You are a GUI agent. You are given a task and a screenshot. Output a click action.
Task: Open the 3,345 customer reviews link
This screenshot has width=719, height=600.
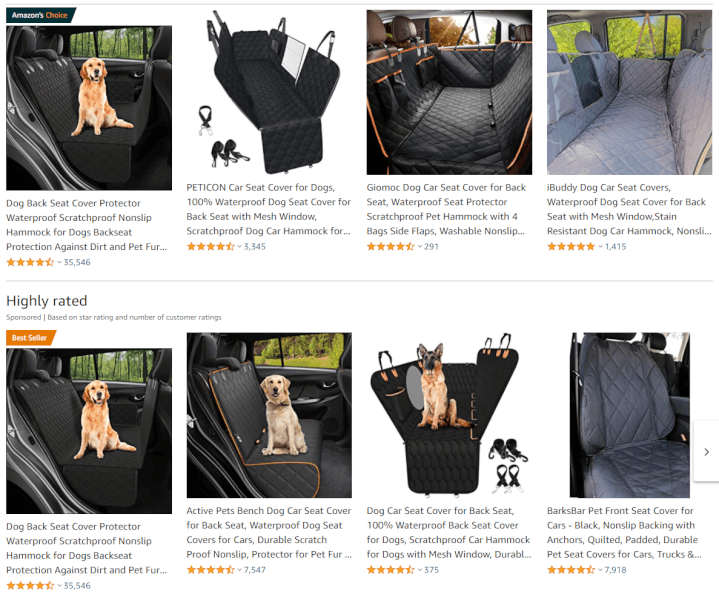[x=254, y=246]
